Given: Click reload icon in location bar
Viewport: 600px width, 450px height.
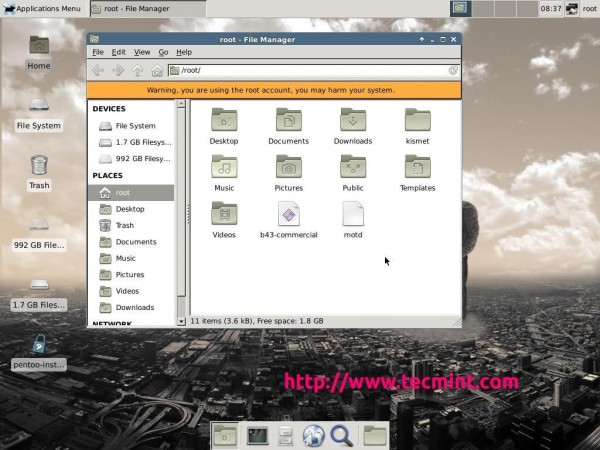Looking at the screenshot, I should click(x=453, y=70).
